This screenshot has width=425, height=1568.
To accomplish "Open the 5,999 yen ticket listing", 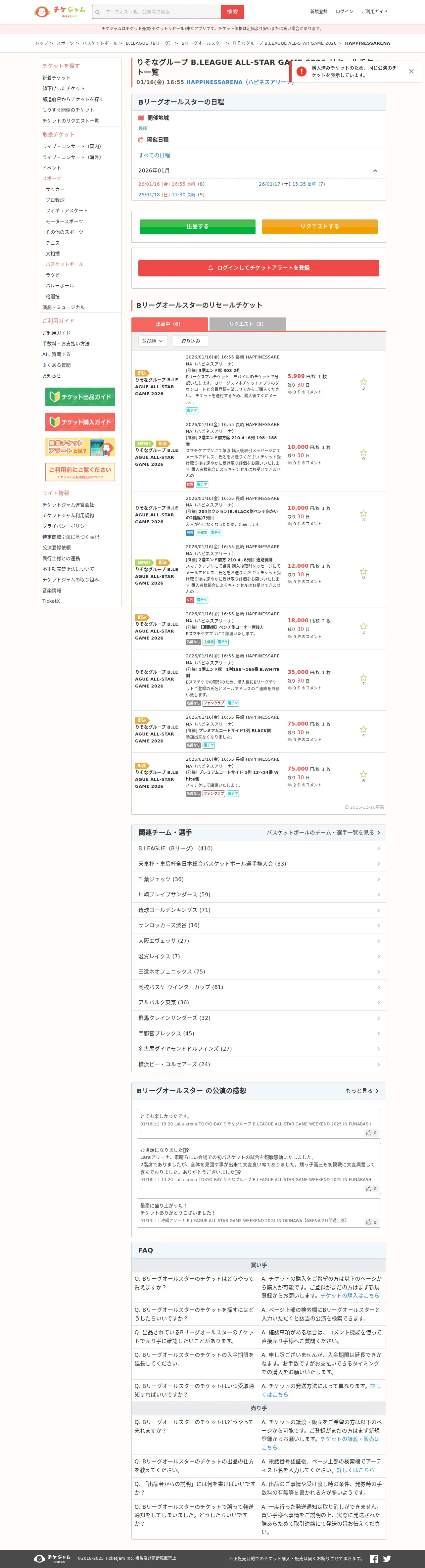I will (259, 384).
